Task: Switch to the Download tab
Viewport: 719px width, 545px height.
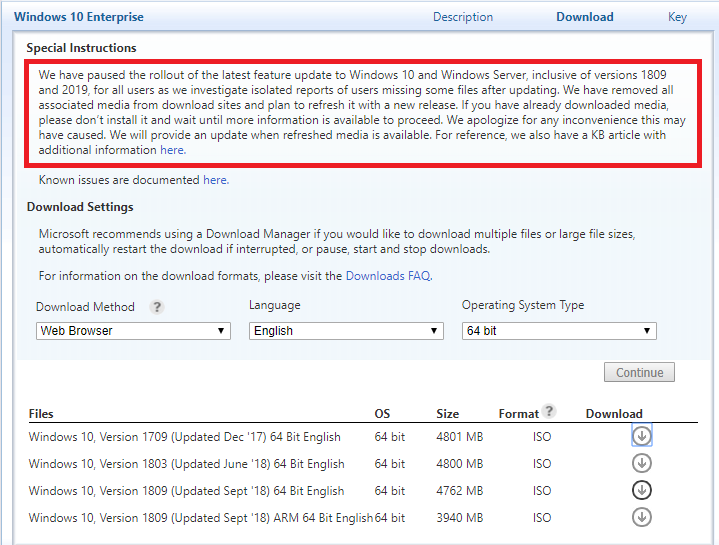Action: [585, 17]
